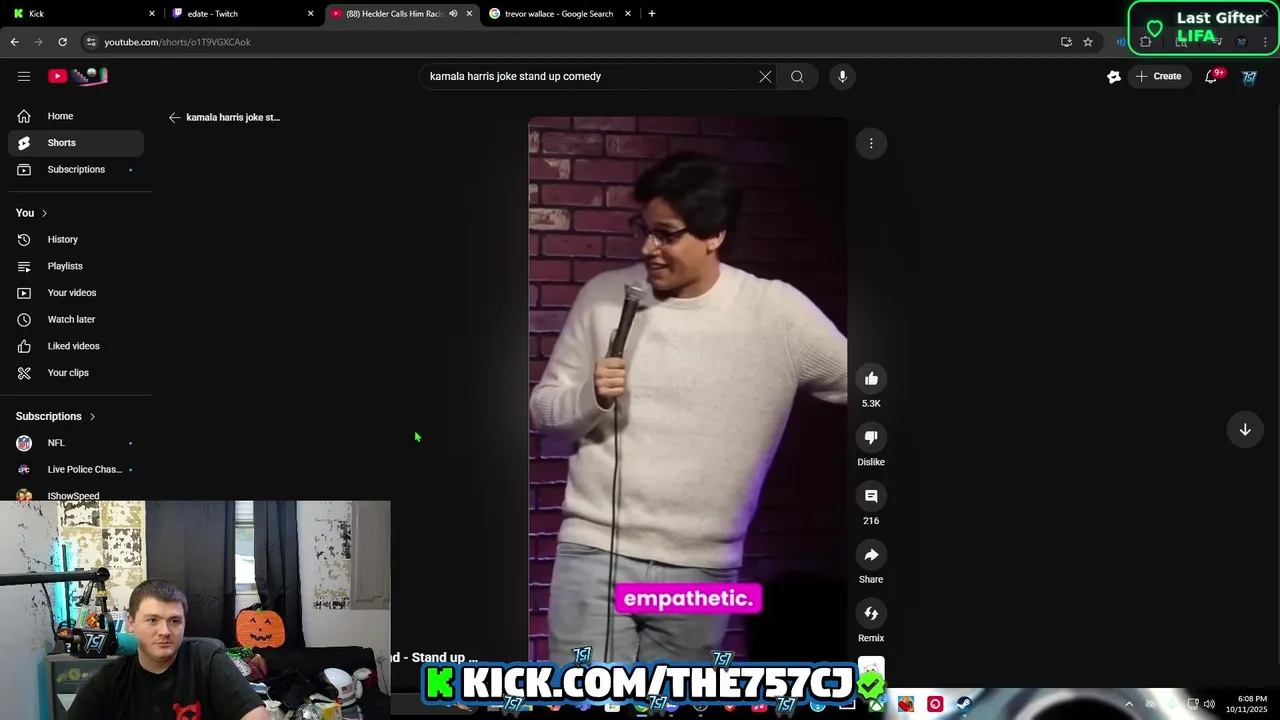The height and width of the screenshot is (720, 1280).
Task: Clear the search box text
Action: [x=765, y=76]
